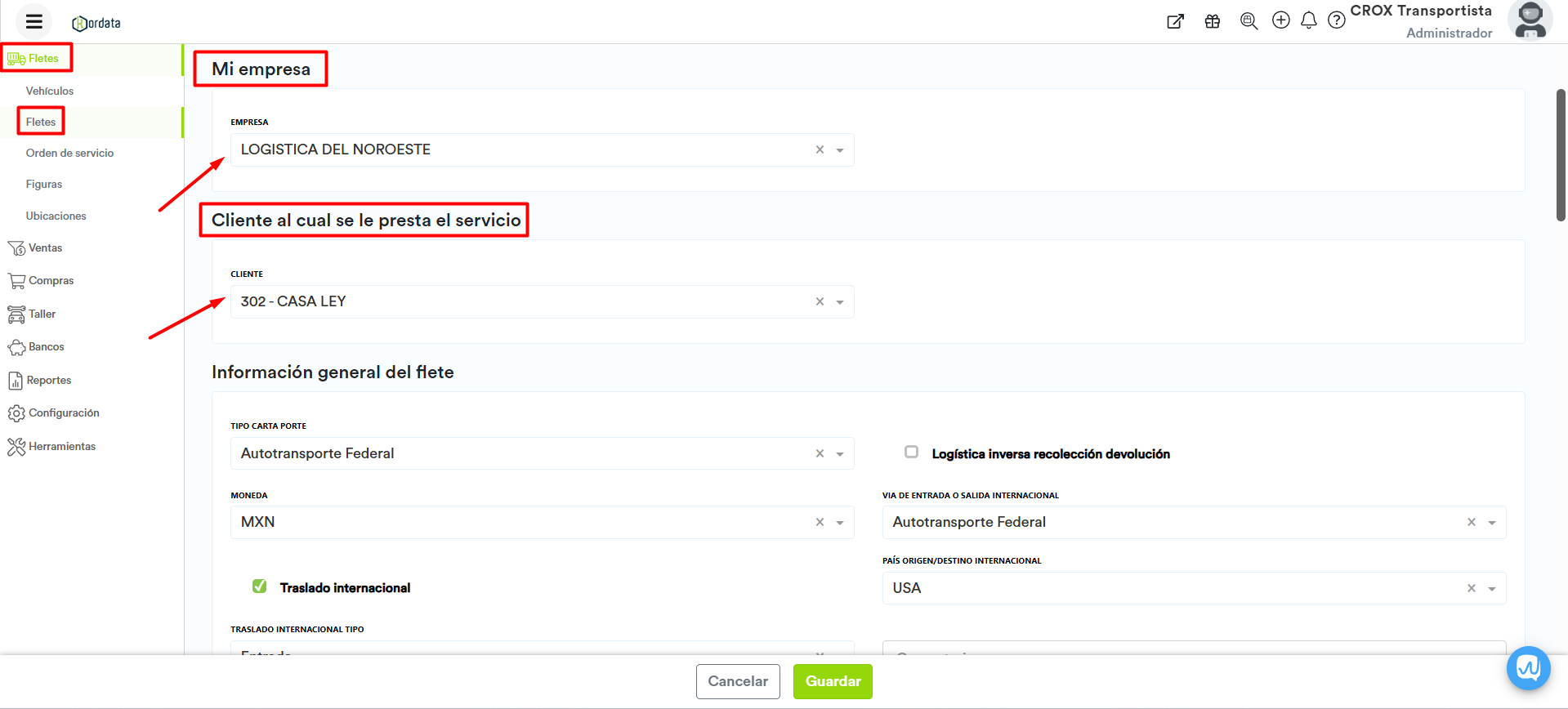
Task: Enable Logística inversa recolección devolución checkbox
Action: pos(911,453)
